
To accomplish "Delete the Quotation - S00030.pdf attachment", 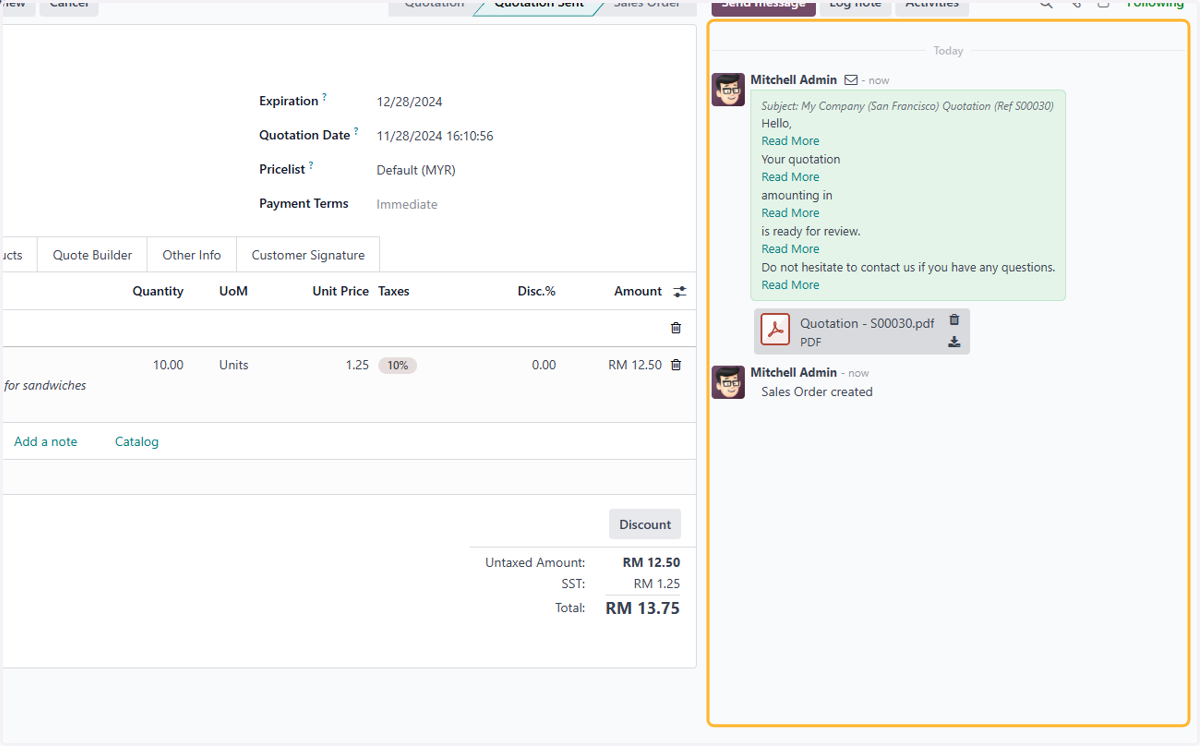I will click(x=954, y=320).
